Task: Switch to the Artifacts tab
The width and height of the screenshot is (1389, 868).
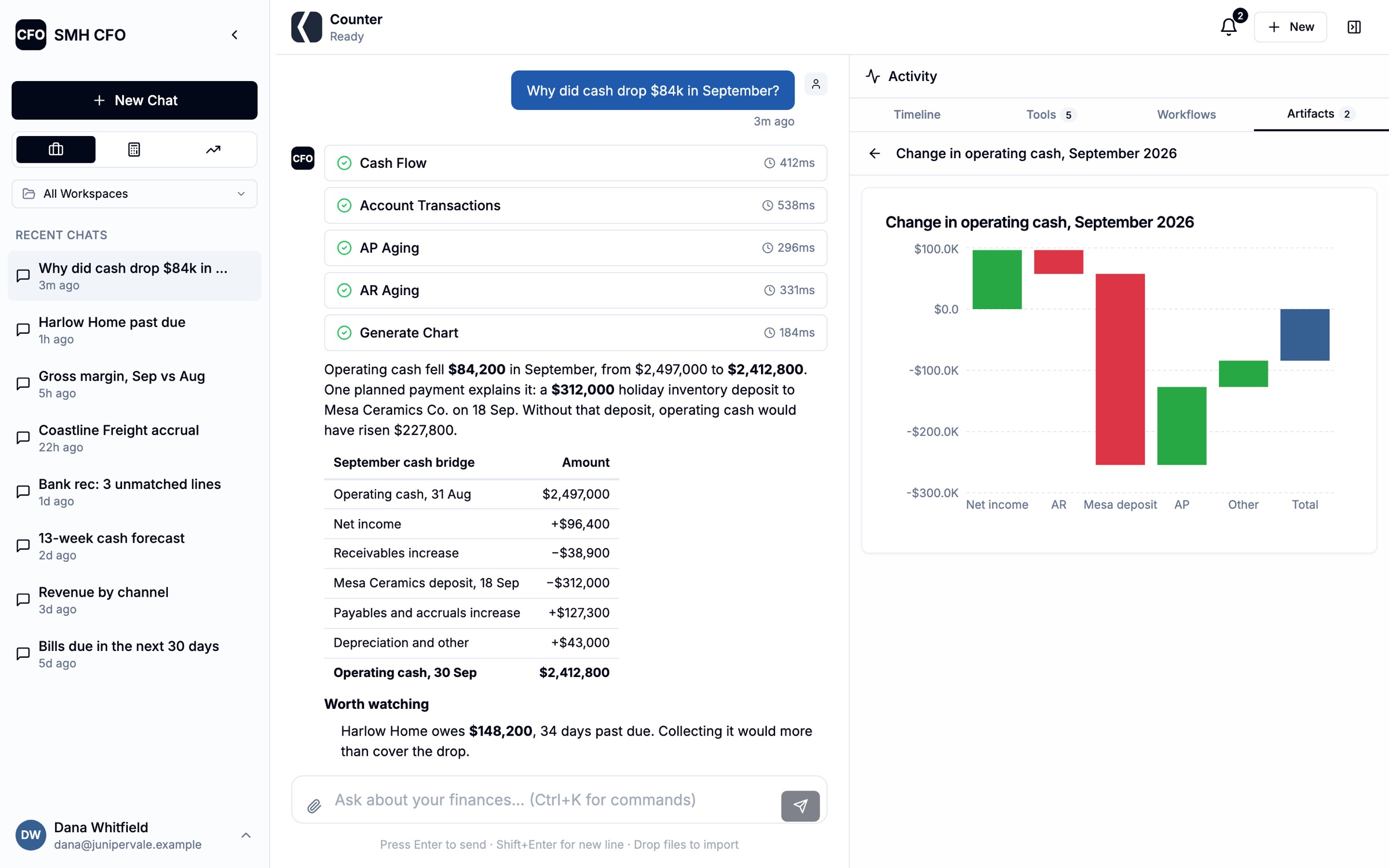Action: [x=1321, y=114]
